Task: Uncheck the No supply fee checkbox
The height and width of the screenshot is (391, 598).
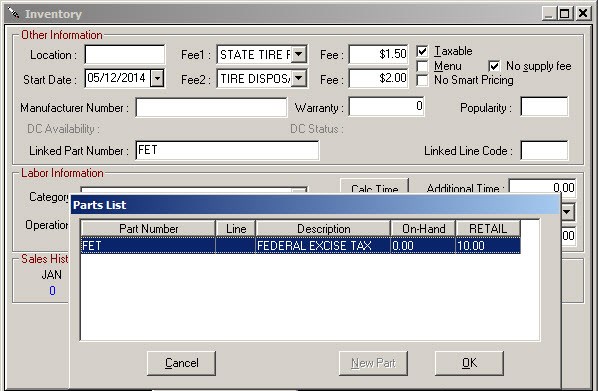Action: 494,66
